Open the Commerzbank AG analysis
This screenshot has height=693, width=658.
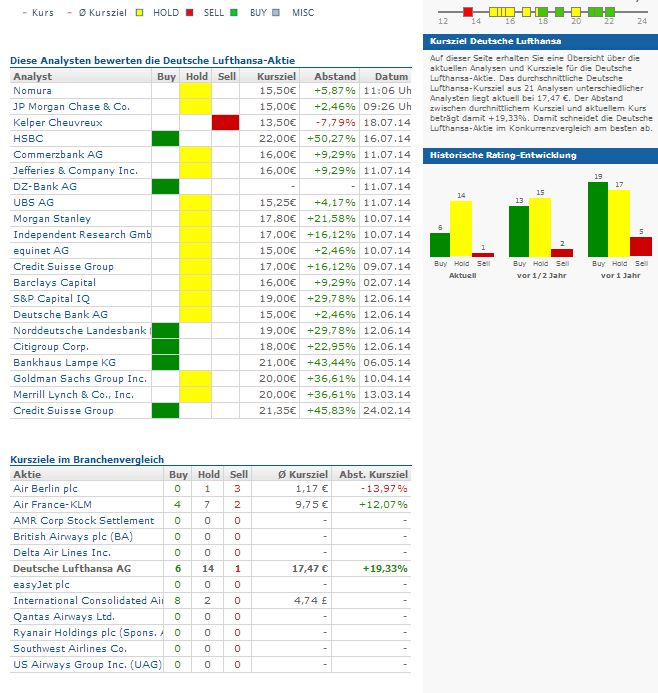pos(58,154)
